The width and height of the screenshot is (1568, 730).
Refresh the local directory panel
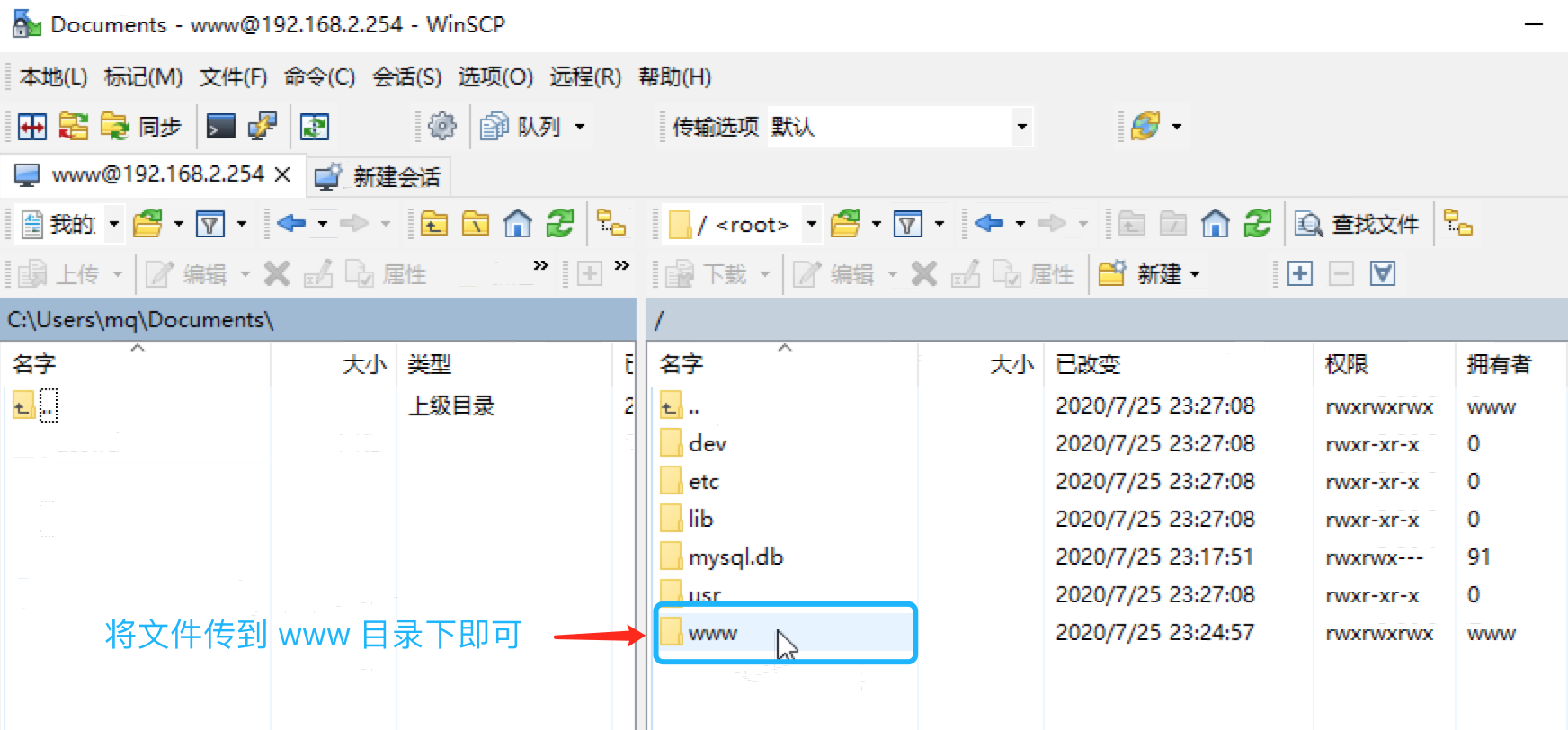pos(560,224)
